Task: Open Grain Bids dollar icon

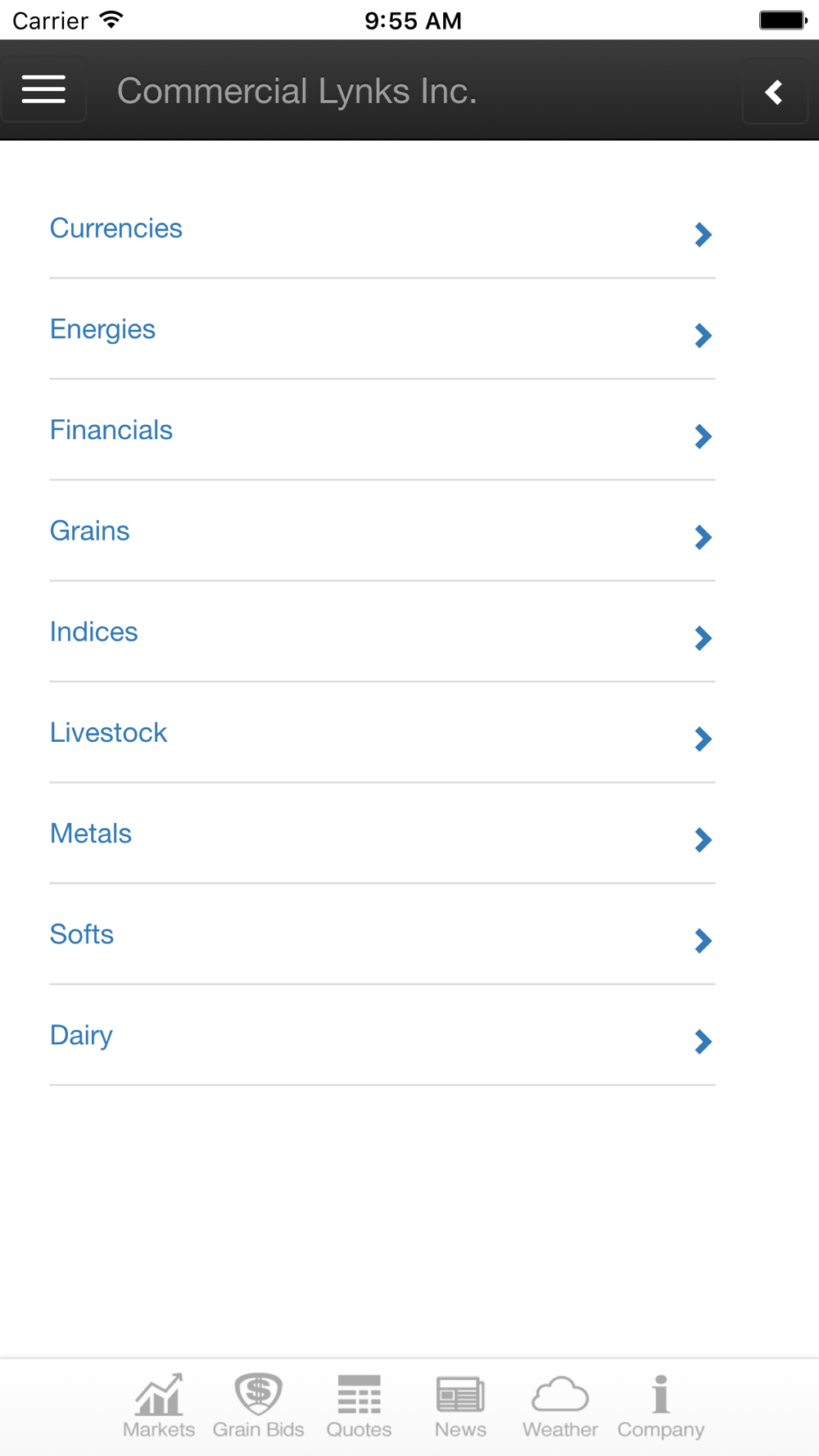Action: (x=258, y=1394)
